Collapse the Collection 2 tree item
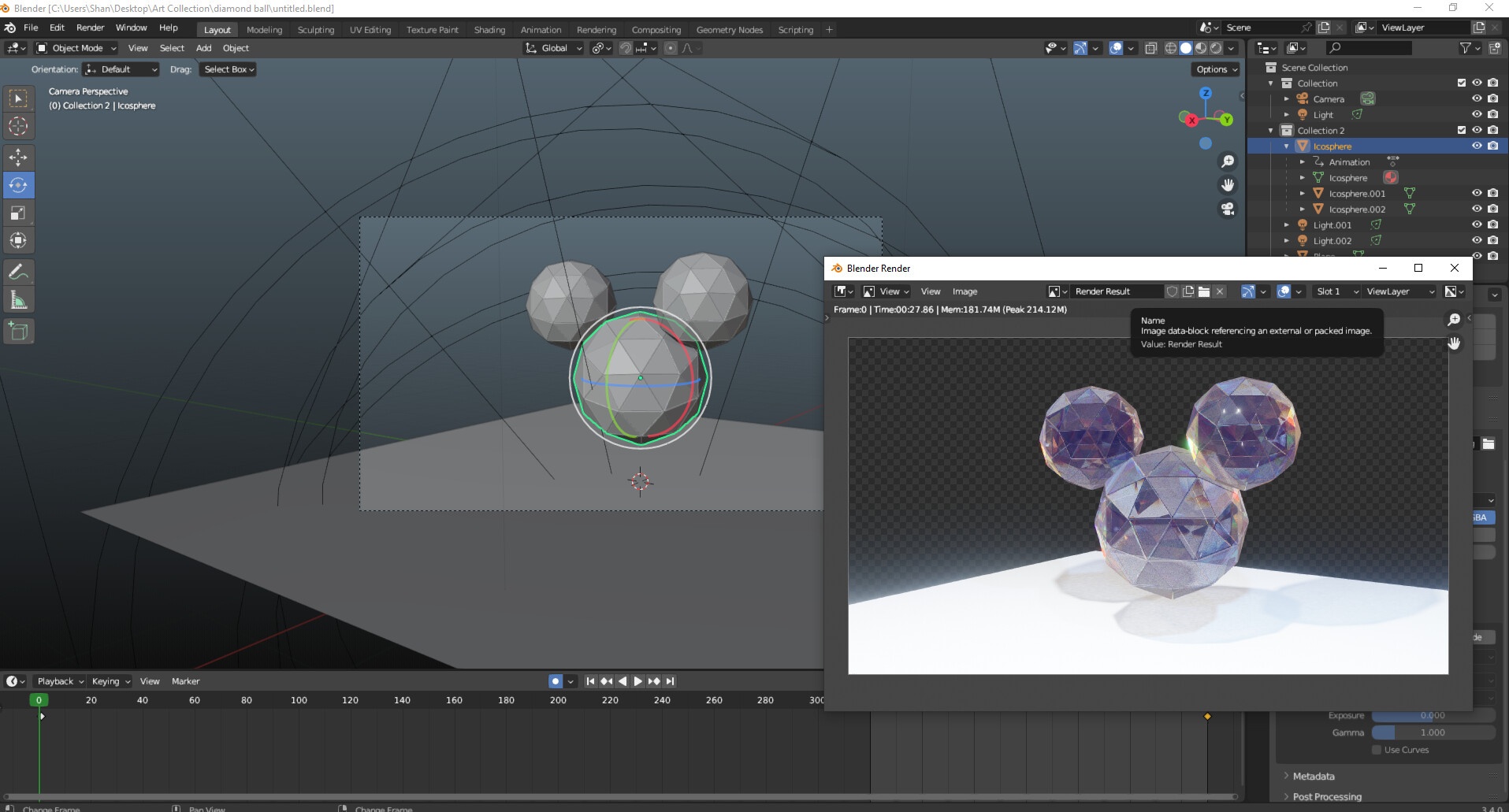 1270,130
